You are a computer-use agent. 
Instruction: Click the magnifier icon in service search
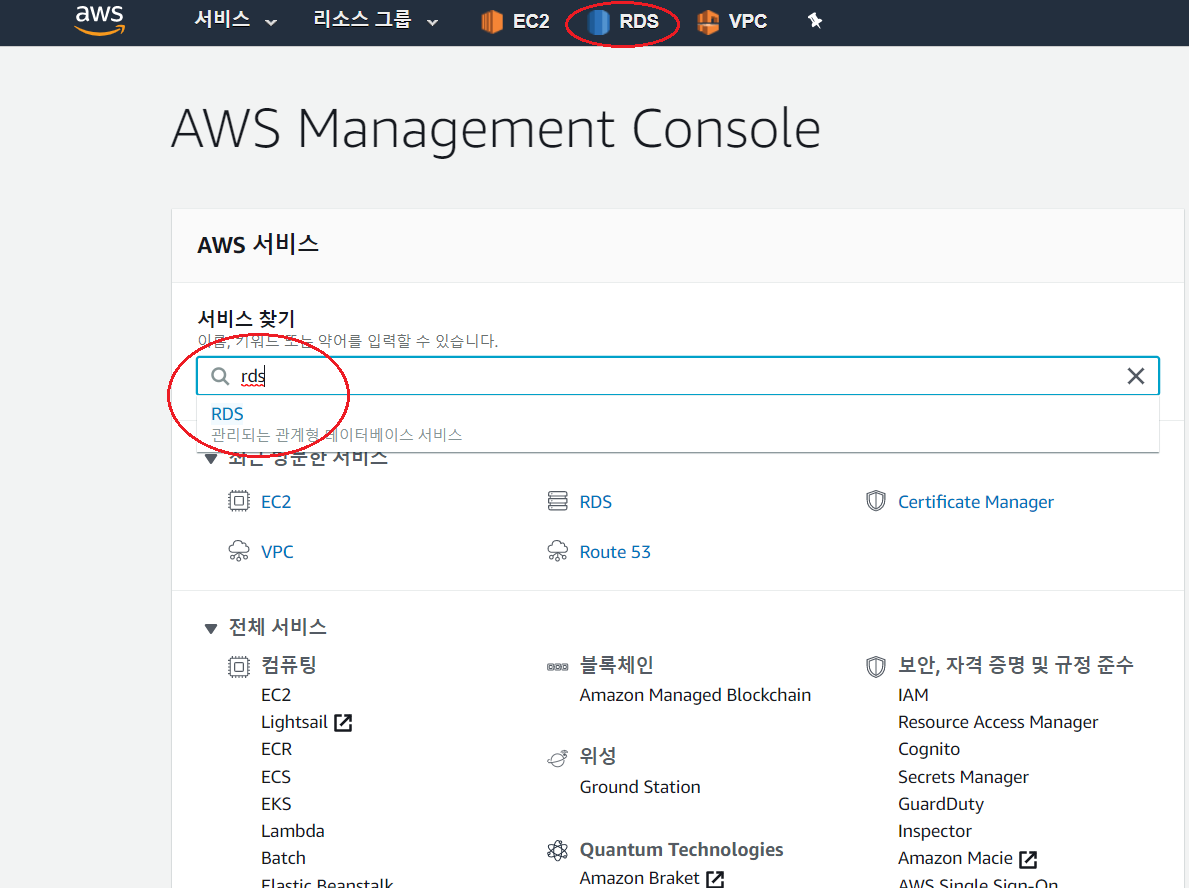click(220, 376)
